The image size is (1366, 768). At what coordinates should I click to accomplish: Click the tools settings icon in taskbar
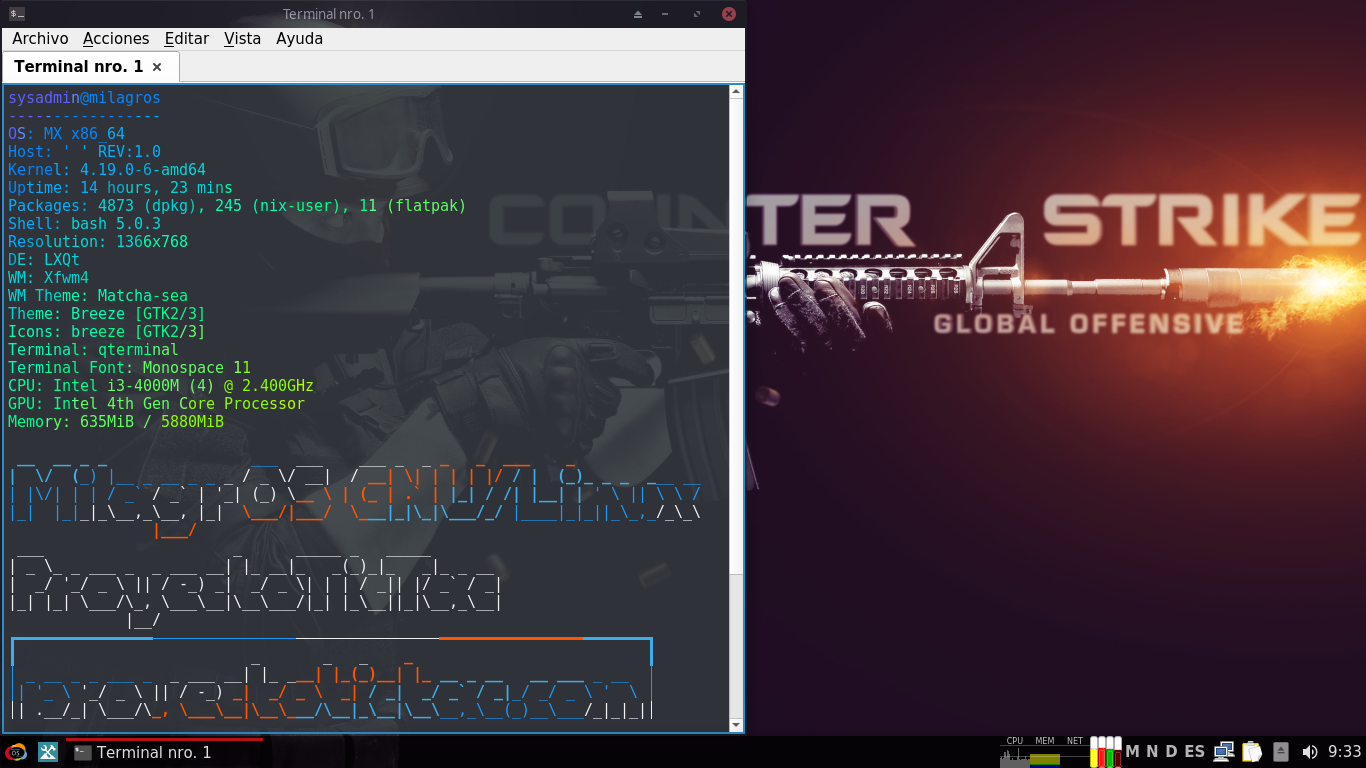point(47,752)
